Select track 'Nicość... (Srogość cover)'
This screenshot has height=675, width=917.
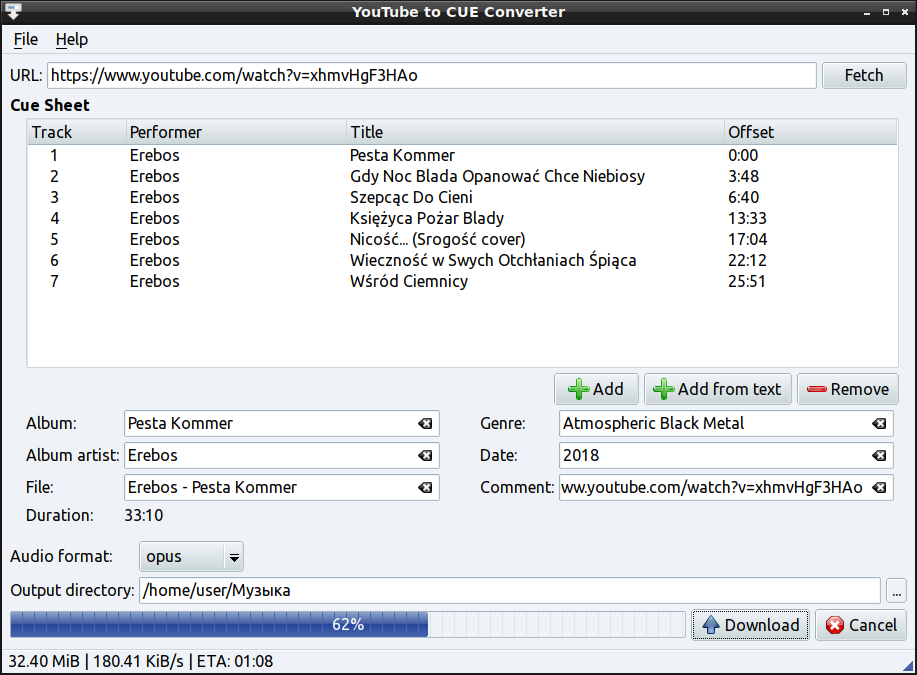462,240
